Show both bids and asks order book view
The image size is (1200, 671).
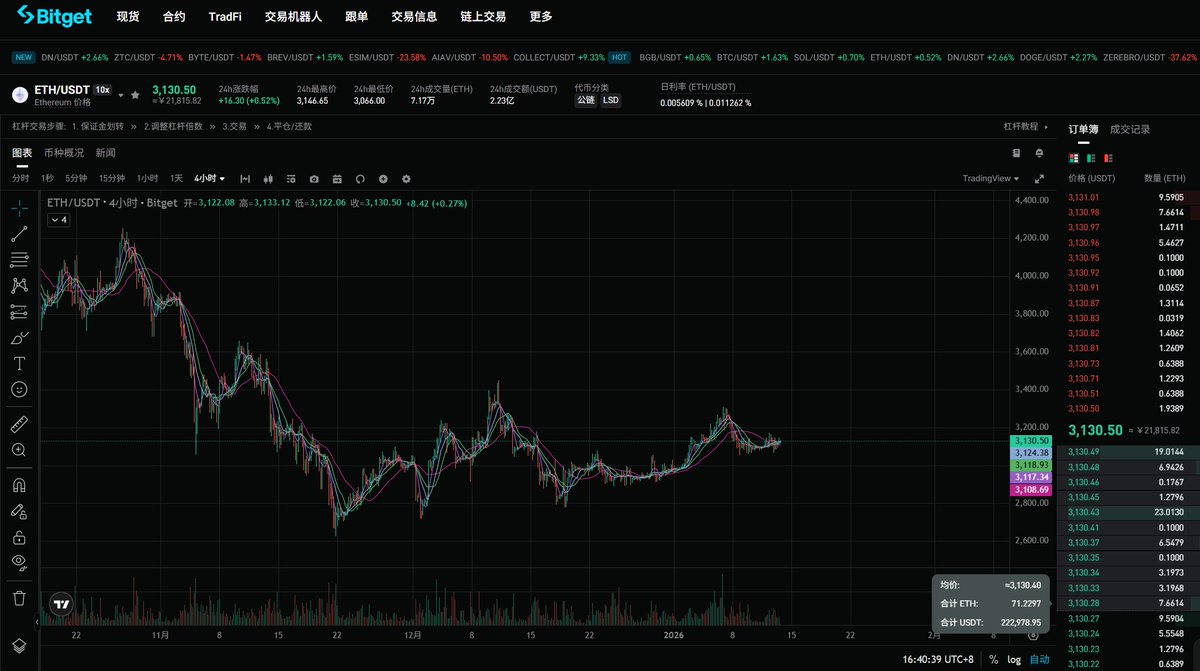point(1074,158)
